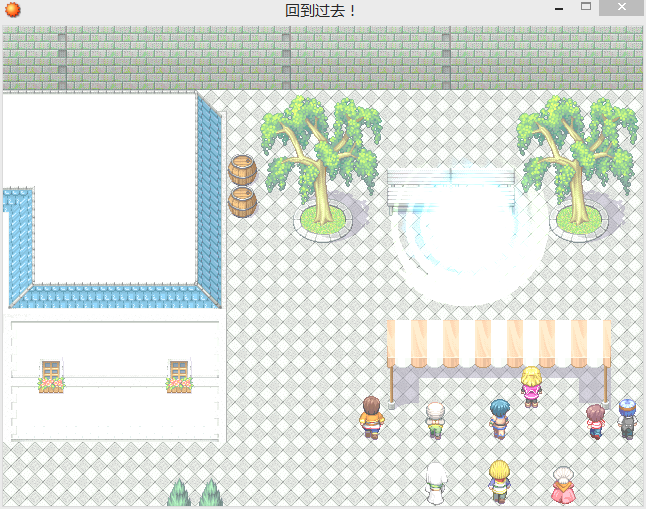Image resolution: width=646 pixels, height=509 pixels.
Task: Click the brown-haired character in orange shirt
Action: (x=372, y=418)
